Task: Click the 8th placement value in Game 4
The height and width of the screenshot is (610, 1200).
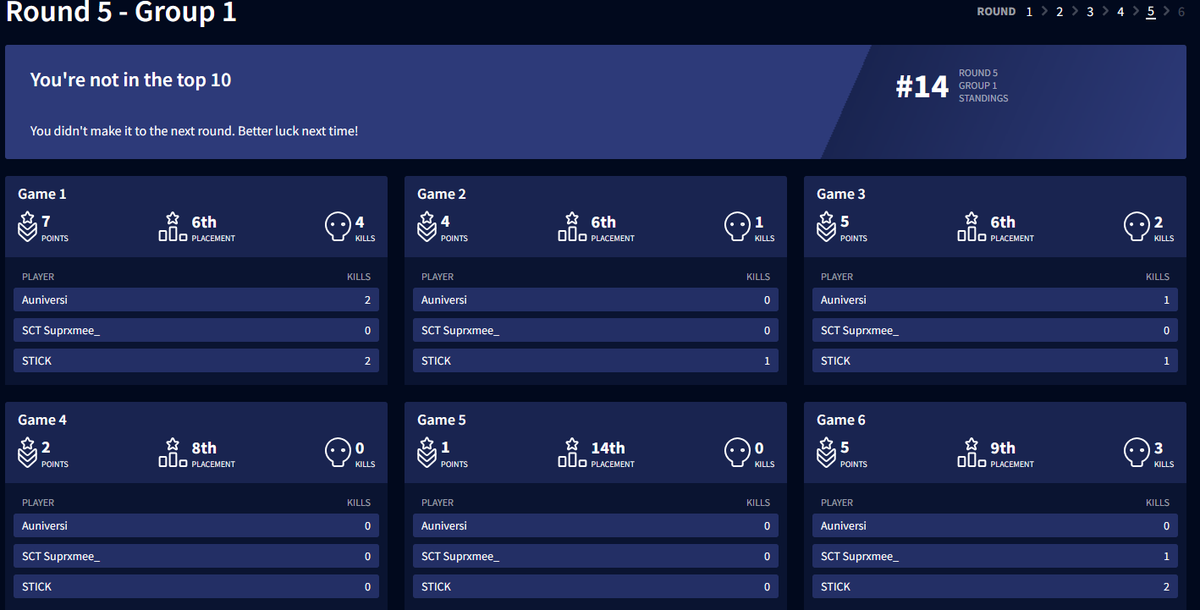Action: coord(204,448)
